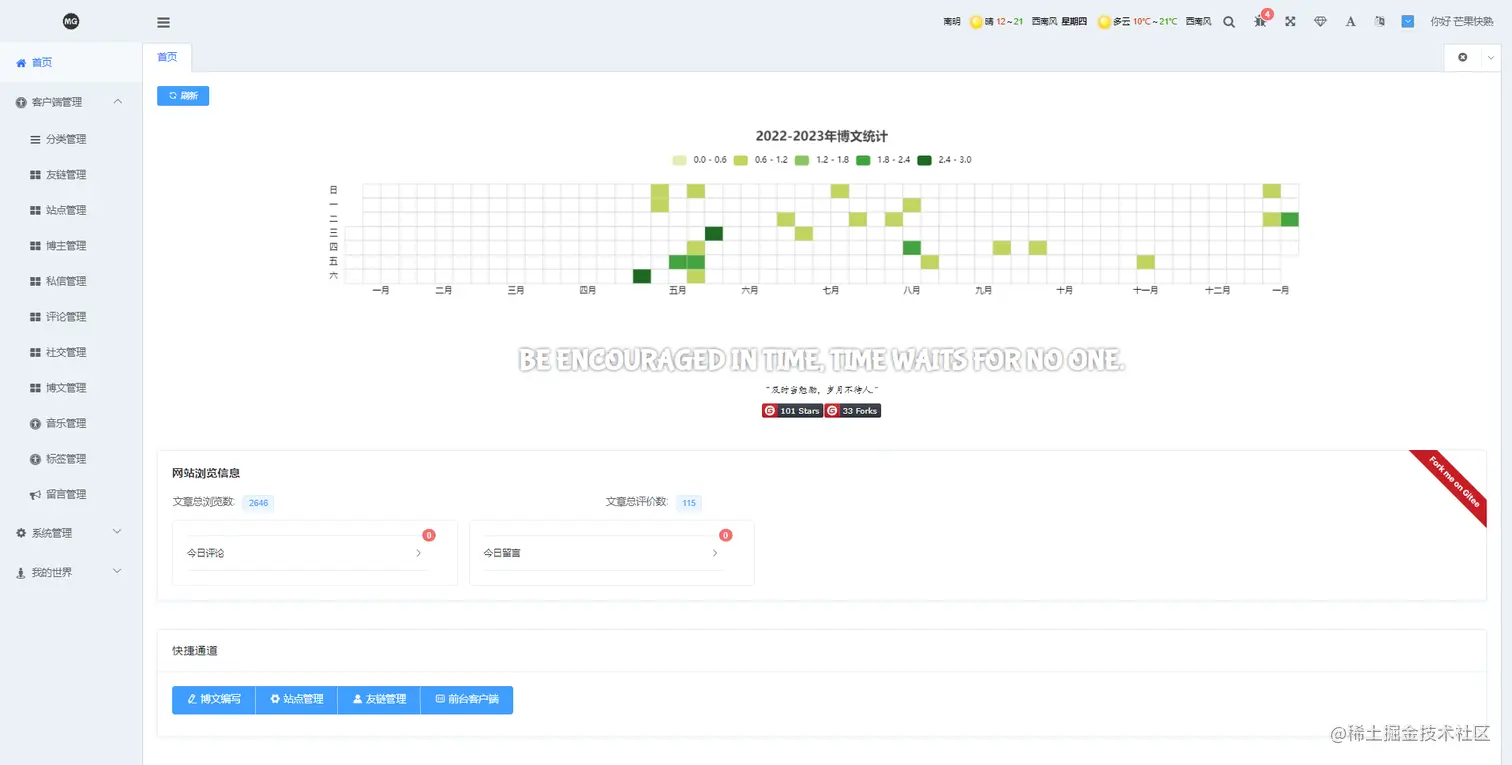Open the Gitee 101 Stars badge
The image size is (1512, 765).
coord(792,411)
